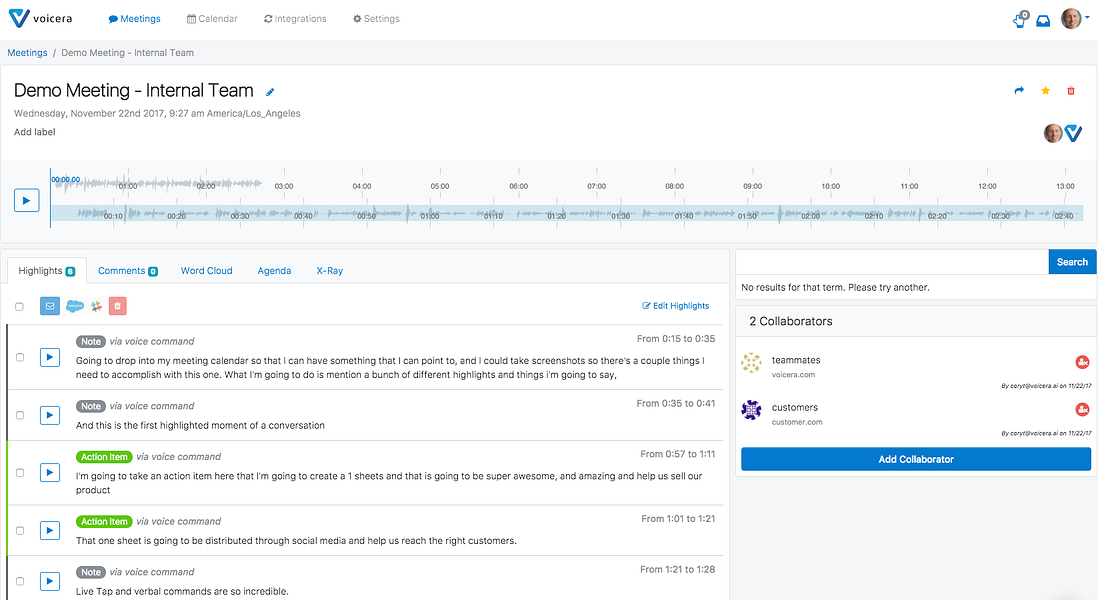Open the Integrations nav item
Screen dimensions: 1098x600
295,19
